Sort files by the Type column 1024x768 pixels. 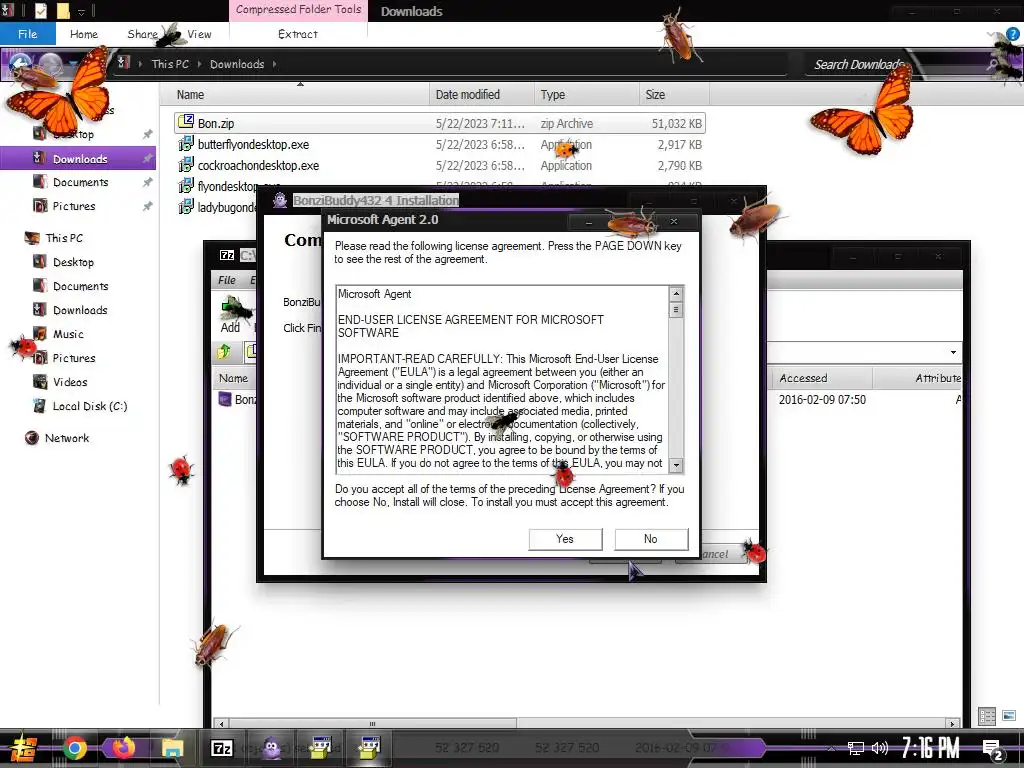[586, 95]
